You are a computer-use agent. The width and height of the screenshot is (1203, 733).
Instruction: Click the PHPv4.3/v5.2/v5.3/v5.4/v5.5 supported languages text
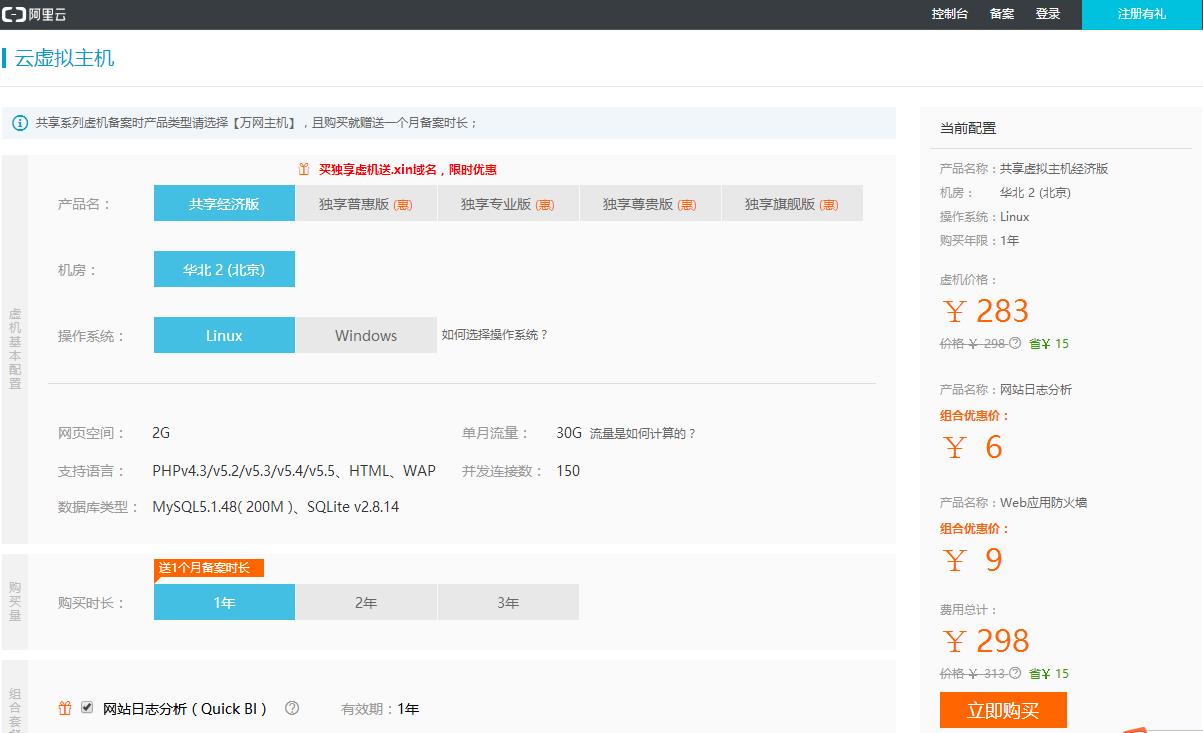[x=294, y=470]
